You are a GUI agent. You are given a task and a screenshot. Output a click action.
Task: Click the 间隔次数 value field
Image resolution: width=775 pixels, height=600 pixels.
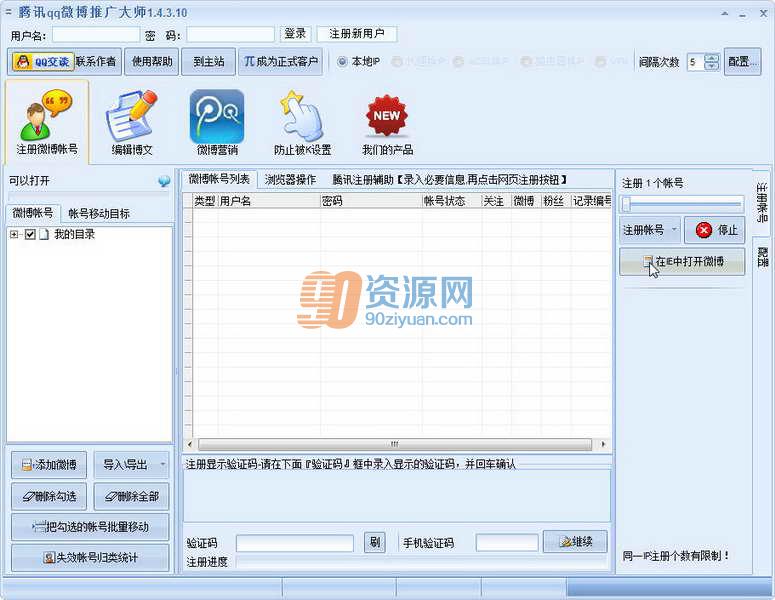pyautogui.click(x=695, y=62)
